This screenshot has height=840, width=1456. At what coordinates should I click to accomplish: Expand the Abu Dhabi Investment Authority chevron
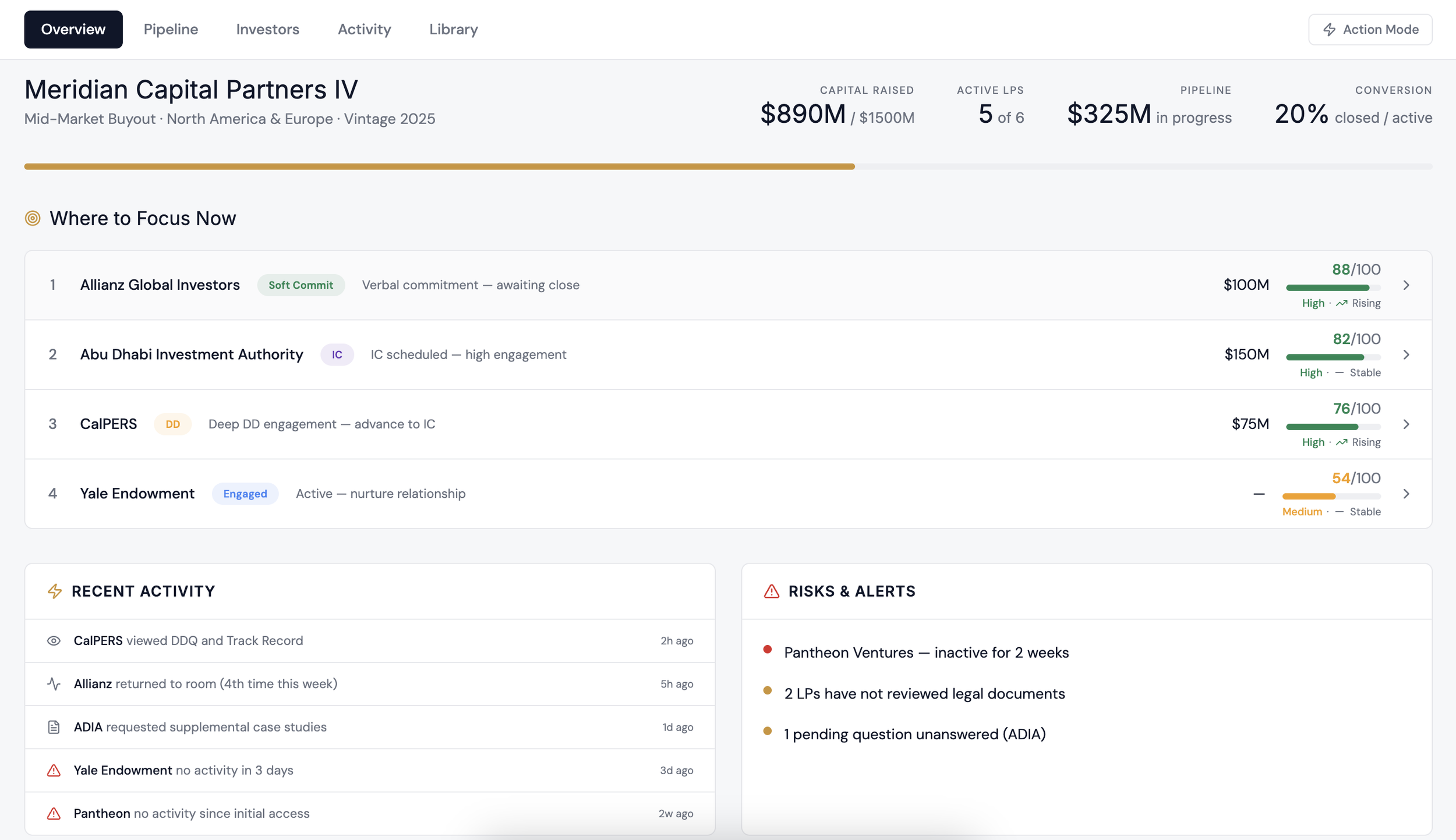click(x=1406, y=355)
